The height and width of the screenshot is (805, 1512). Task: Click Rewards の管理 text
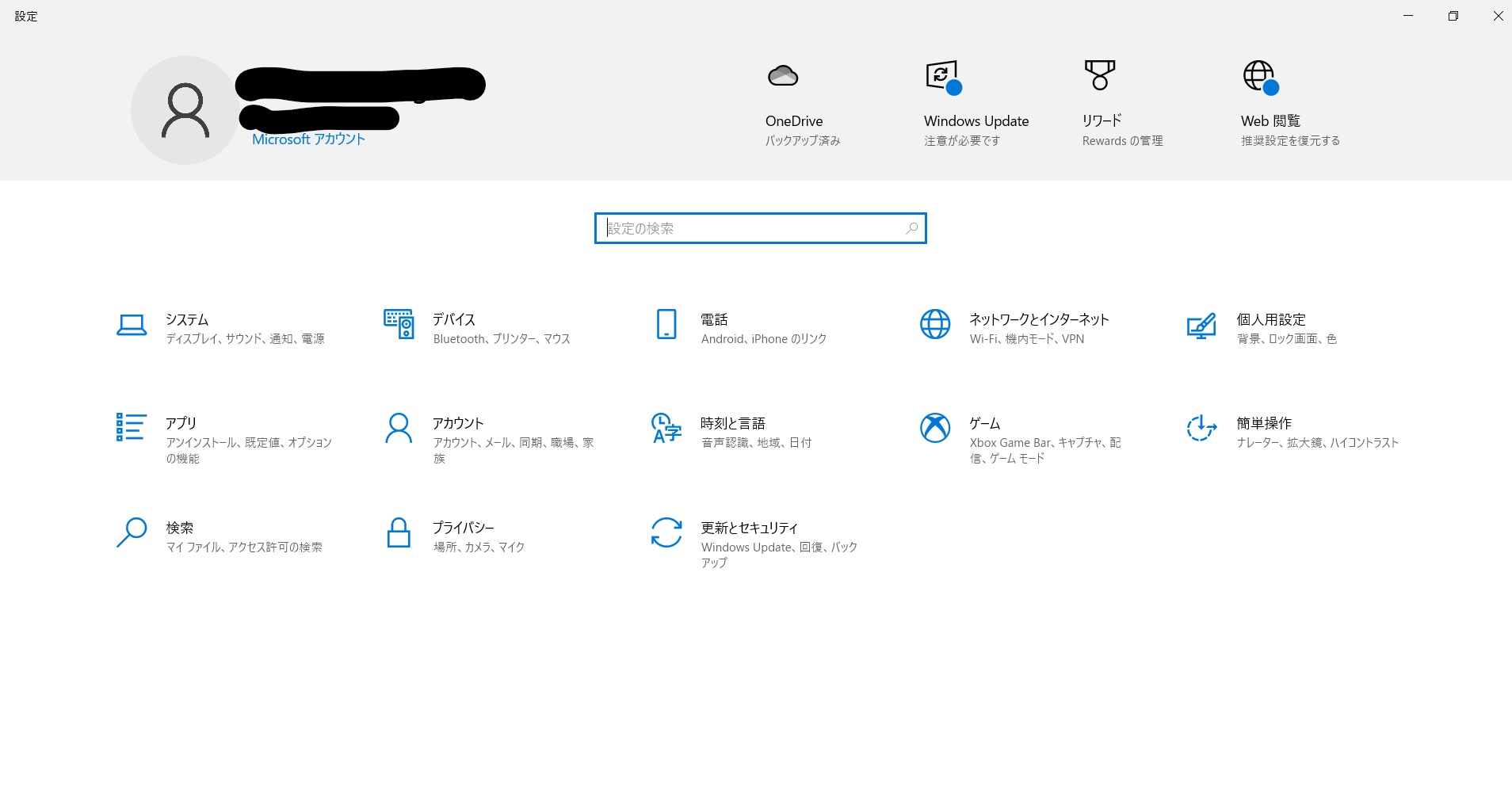coord(1123,141)
